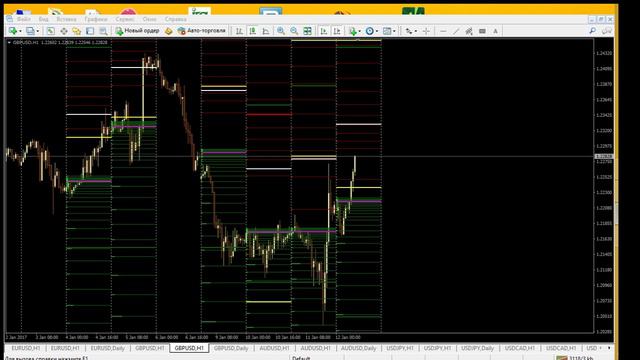Toggle chart shift from right border

tap(337, 31)
